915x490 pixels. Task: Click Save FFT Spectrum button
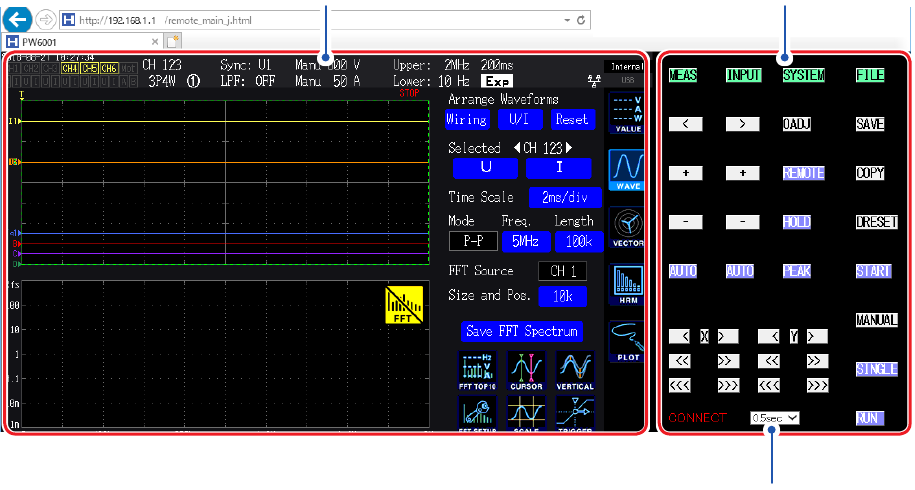(522, 331)
